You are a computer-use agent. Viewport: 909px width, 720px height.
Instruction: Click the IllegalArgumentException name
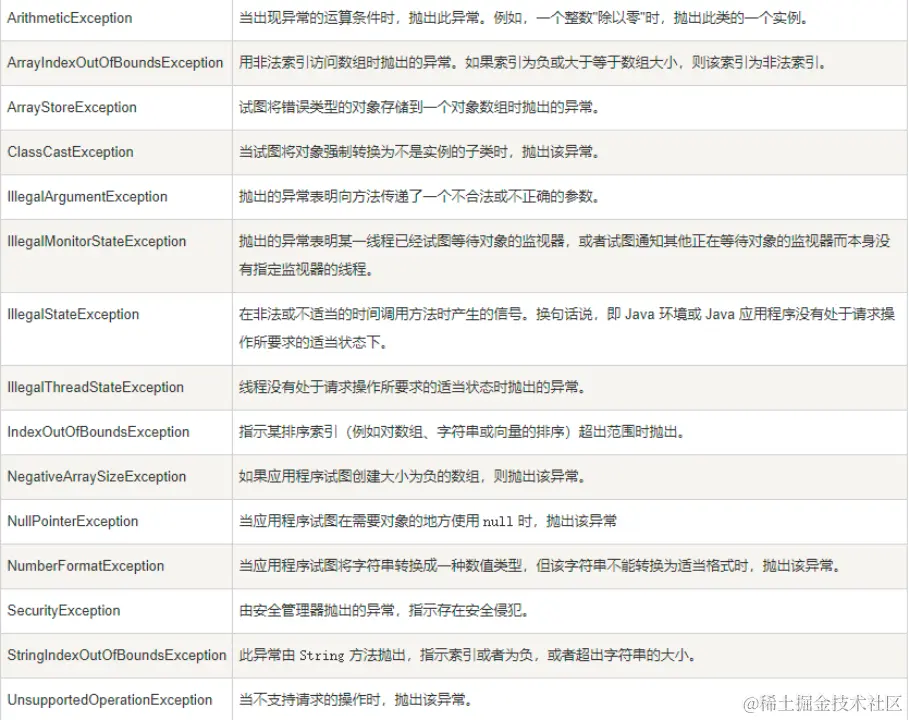point(87,197)
